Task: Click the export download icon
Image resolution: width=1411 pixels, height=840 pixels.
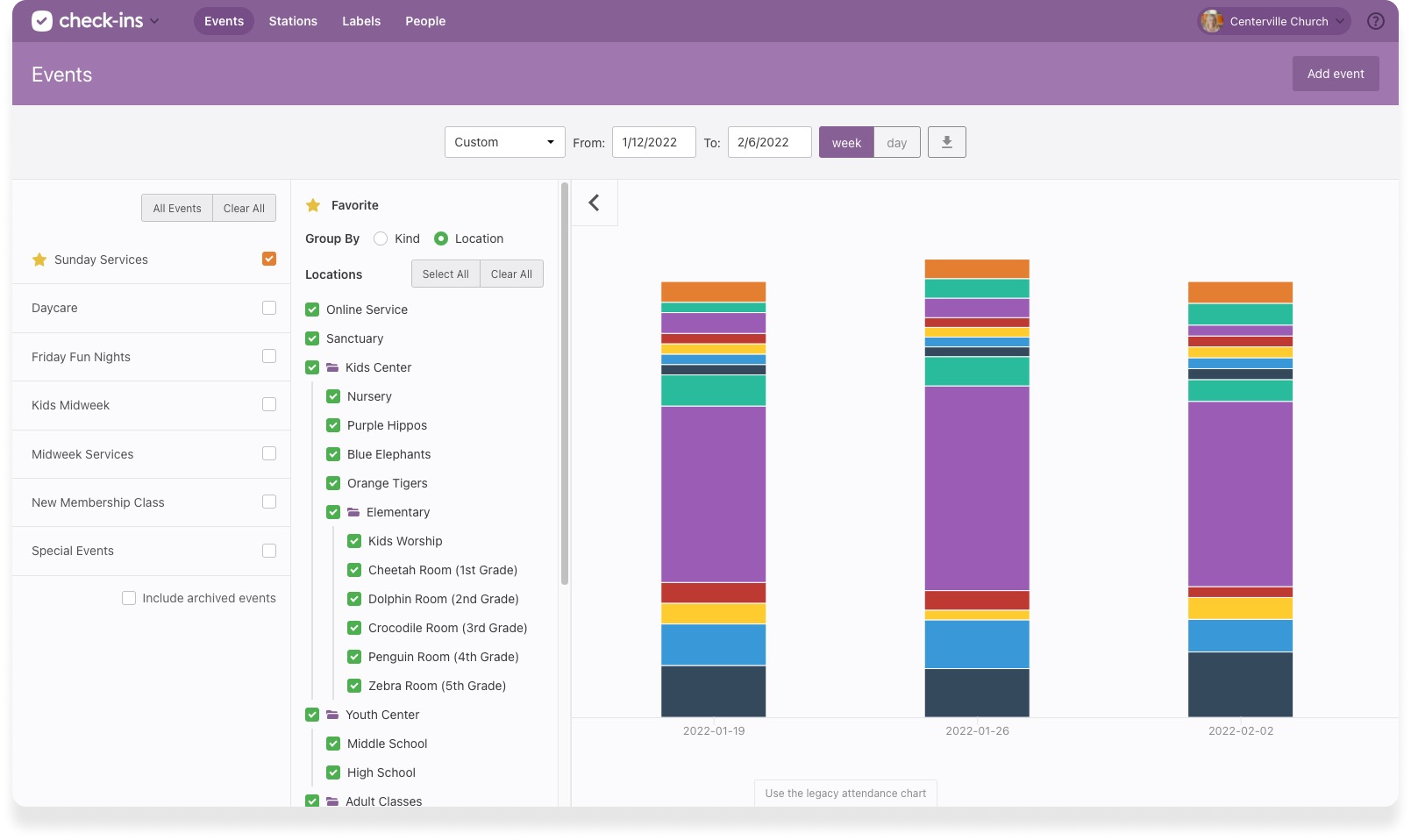Action: click(946, 141)
